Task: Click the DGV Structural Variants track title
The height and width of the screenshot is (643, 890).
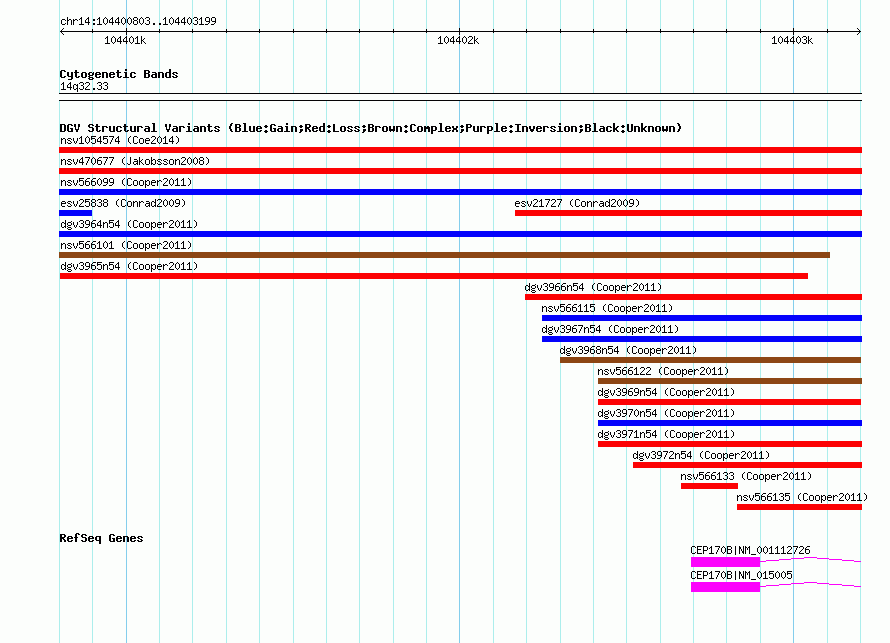Action: (371, 128)
